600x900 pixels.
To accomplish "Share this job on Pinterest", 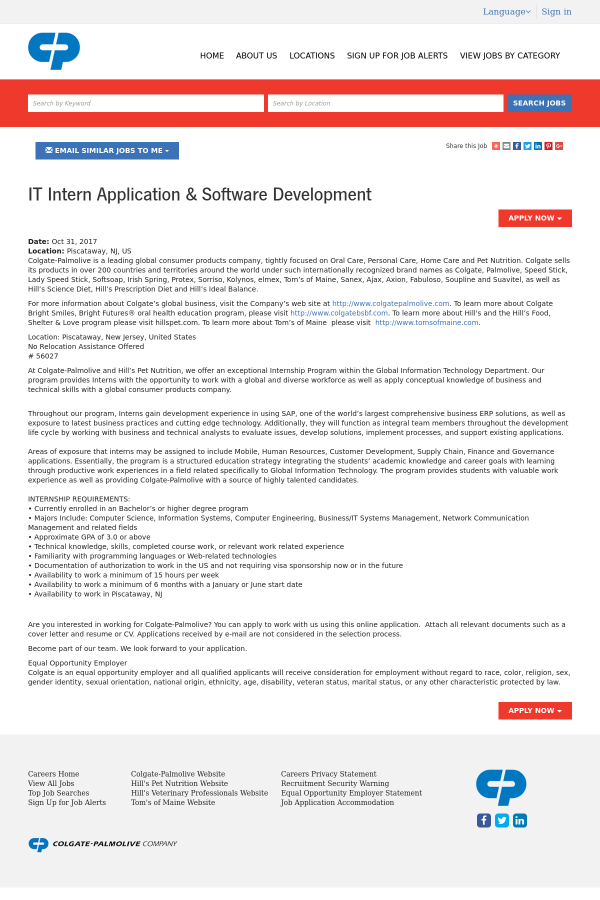I will click(548, 146).
